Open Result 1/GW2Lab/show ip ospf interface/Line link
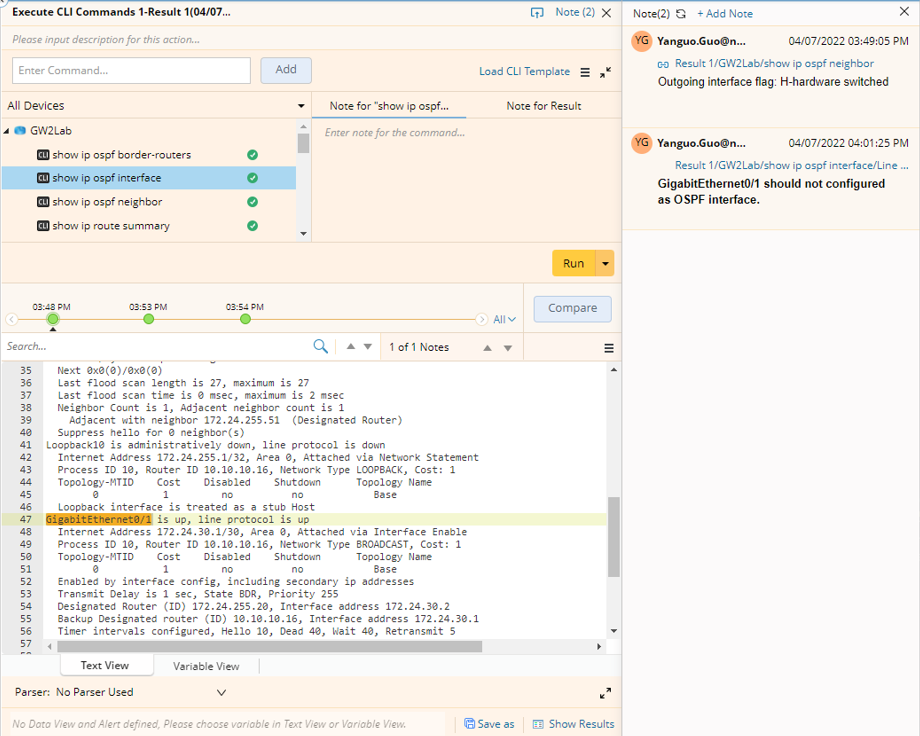 [x=792, y=166]
